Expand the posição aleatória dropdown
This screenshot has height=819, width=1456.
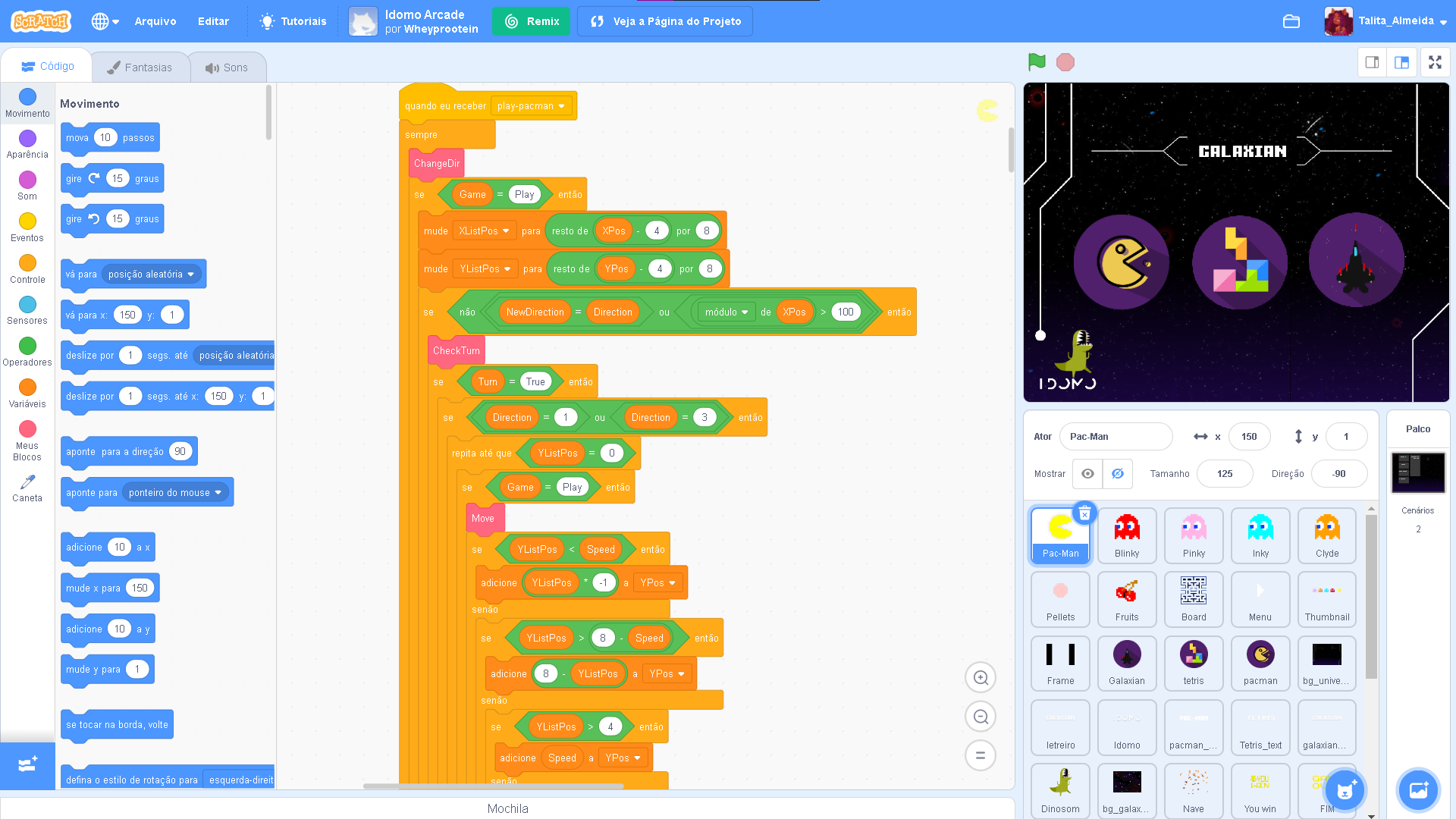pos(151,274)
